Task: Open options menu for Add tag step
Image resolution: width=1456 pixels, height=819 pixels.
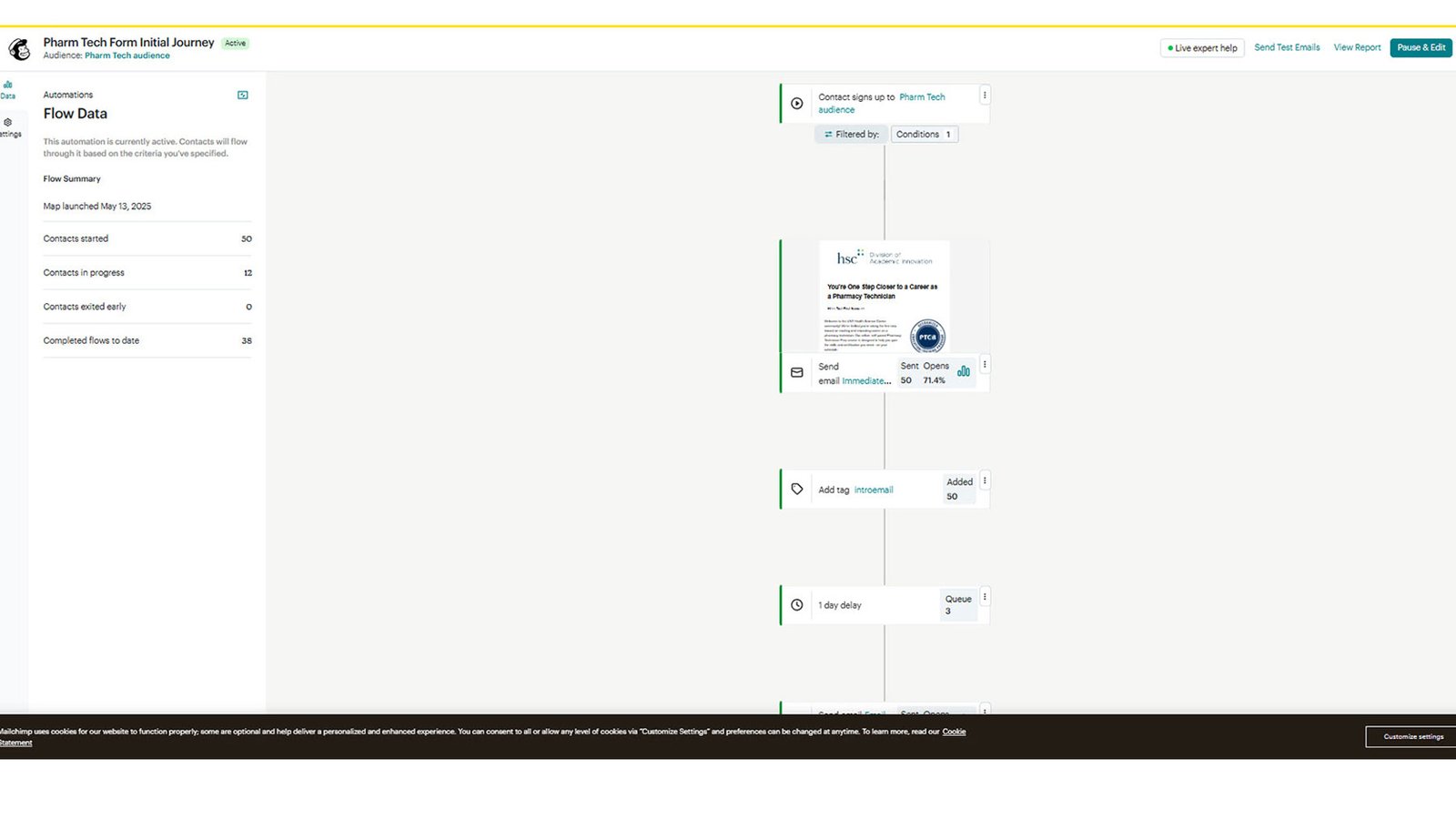Action: pyautogui.click(x=985, y=480)
